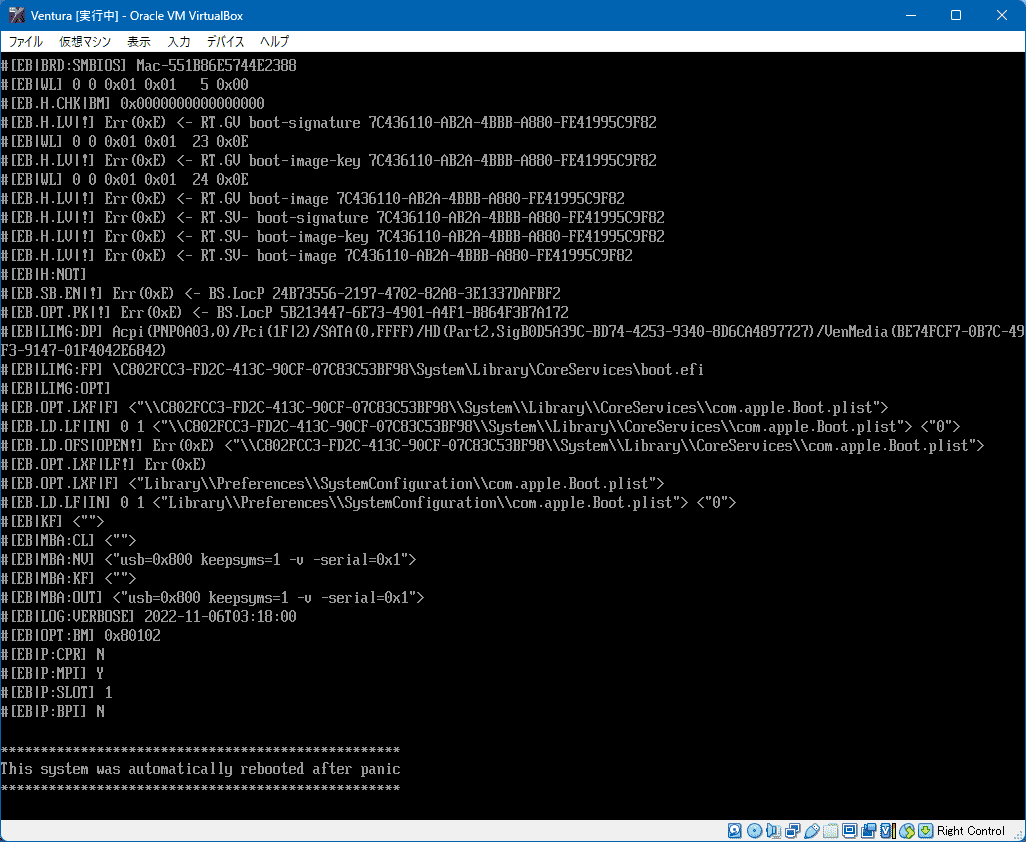
Task: Click the VirtualBox icon in title bar
Action: click(x=16, y=15)
